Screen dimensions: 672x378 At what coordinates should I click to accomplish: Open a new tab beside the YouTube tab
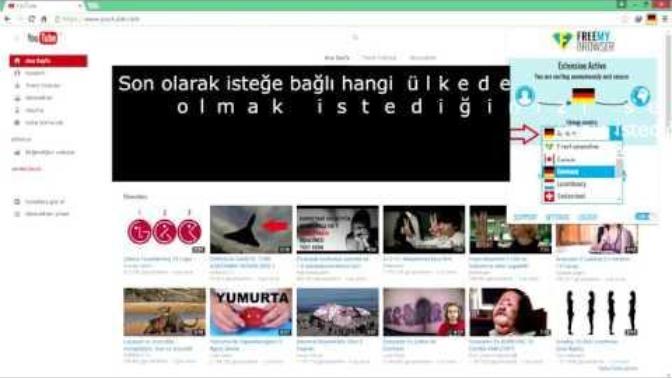coord(93,6)
